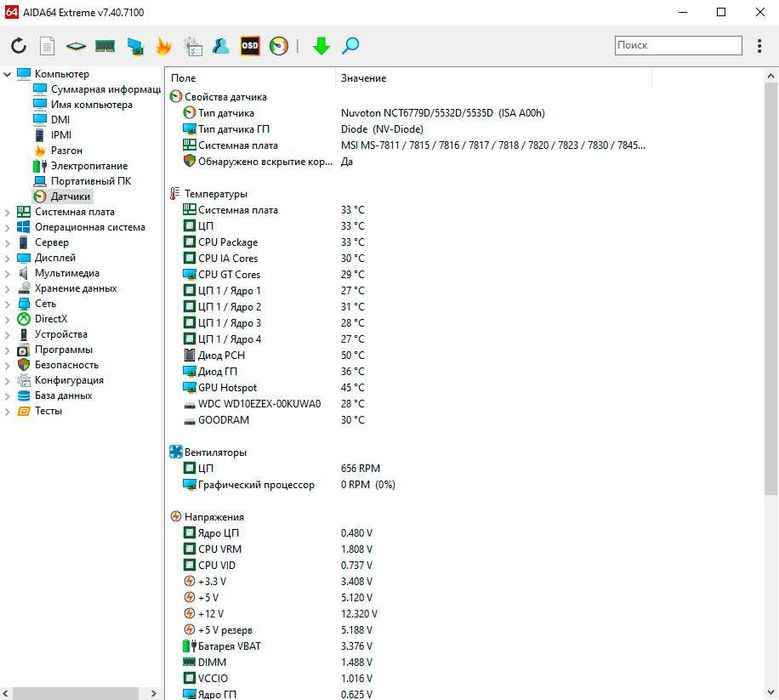Screen dimensions: 779x700
Task: Expand the Операционная система tree node
Action: [7, 228]
